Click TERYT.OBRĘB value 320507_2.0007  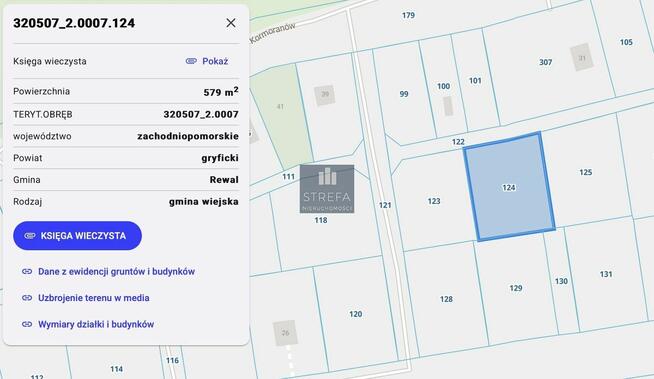tap(201, 114)
